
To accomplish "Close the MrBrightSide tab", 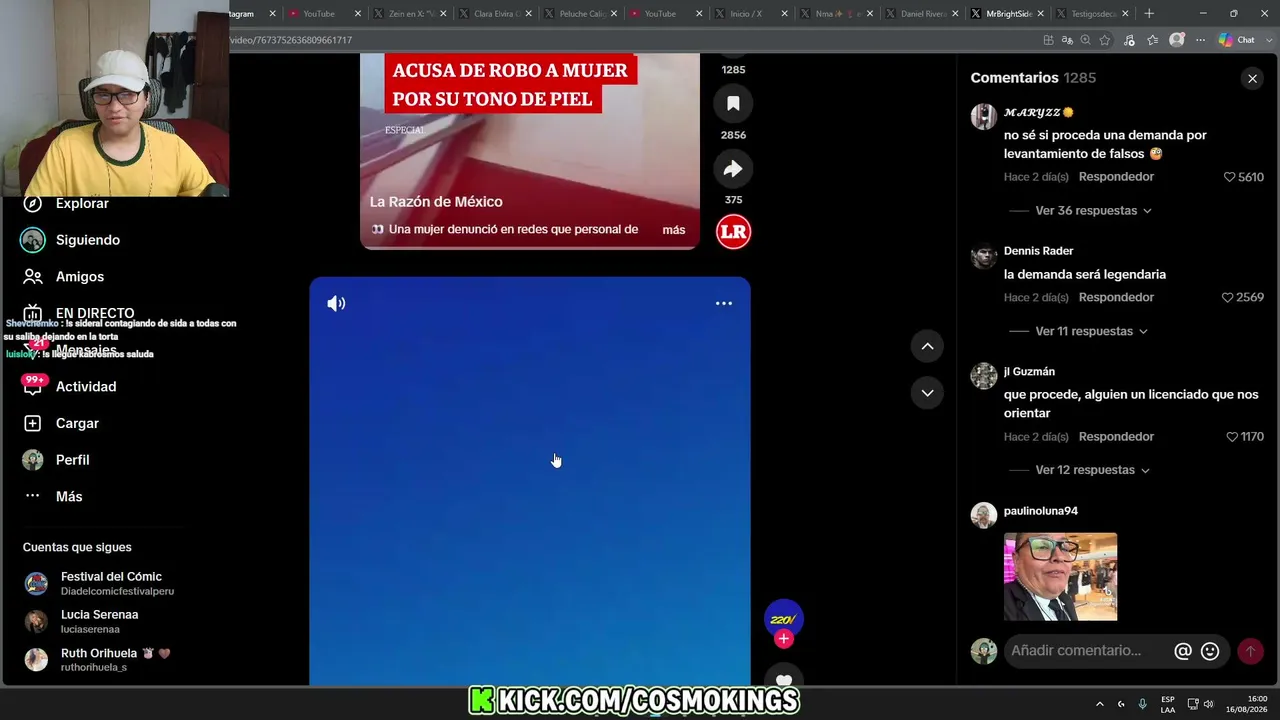I will click(1041, 14).
